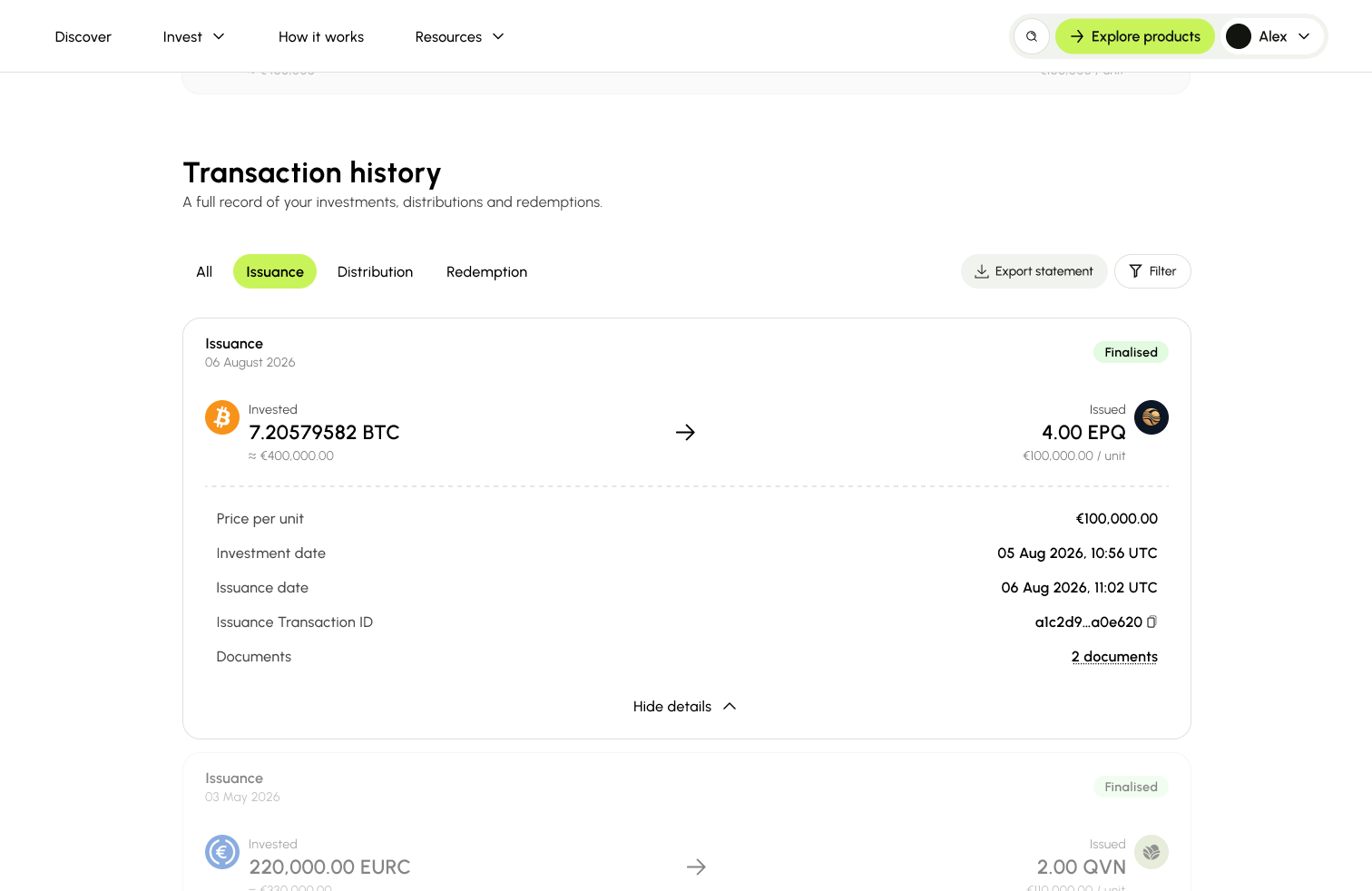Click the Investment date label
The height and width of the screenshot is (891, 1372).
click(271, 553)
